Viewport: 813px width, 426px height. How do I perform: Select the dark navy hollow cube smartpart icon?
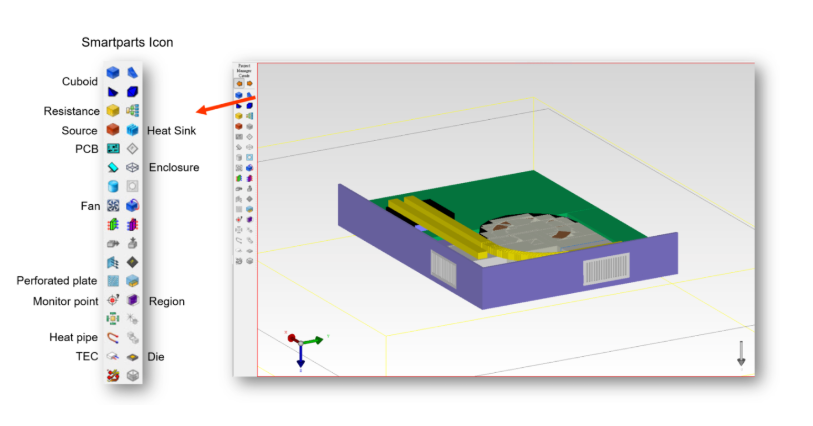tap(132, 92)
